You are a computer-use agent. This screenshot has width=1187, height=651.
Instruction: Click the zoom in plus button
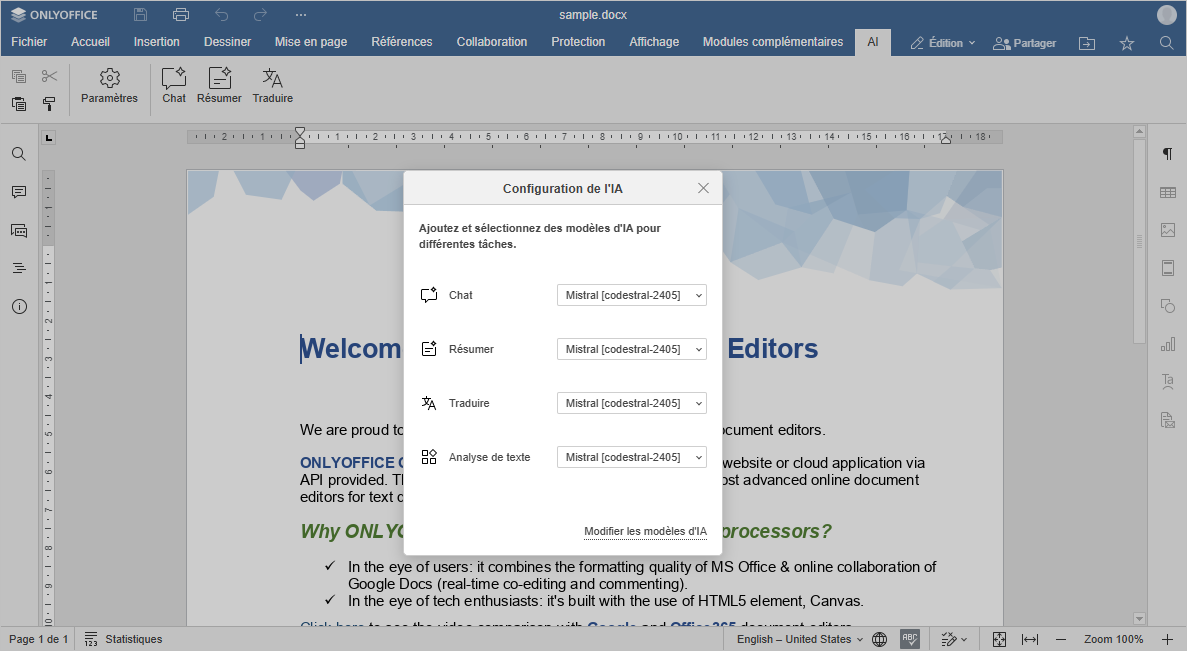click(1167, 639)
